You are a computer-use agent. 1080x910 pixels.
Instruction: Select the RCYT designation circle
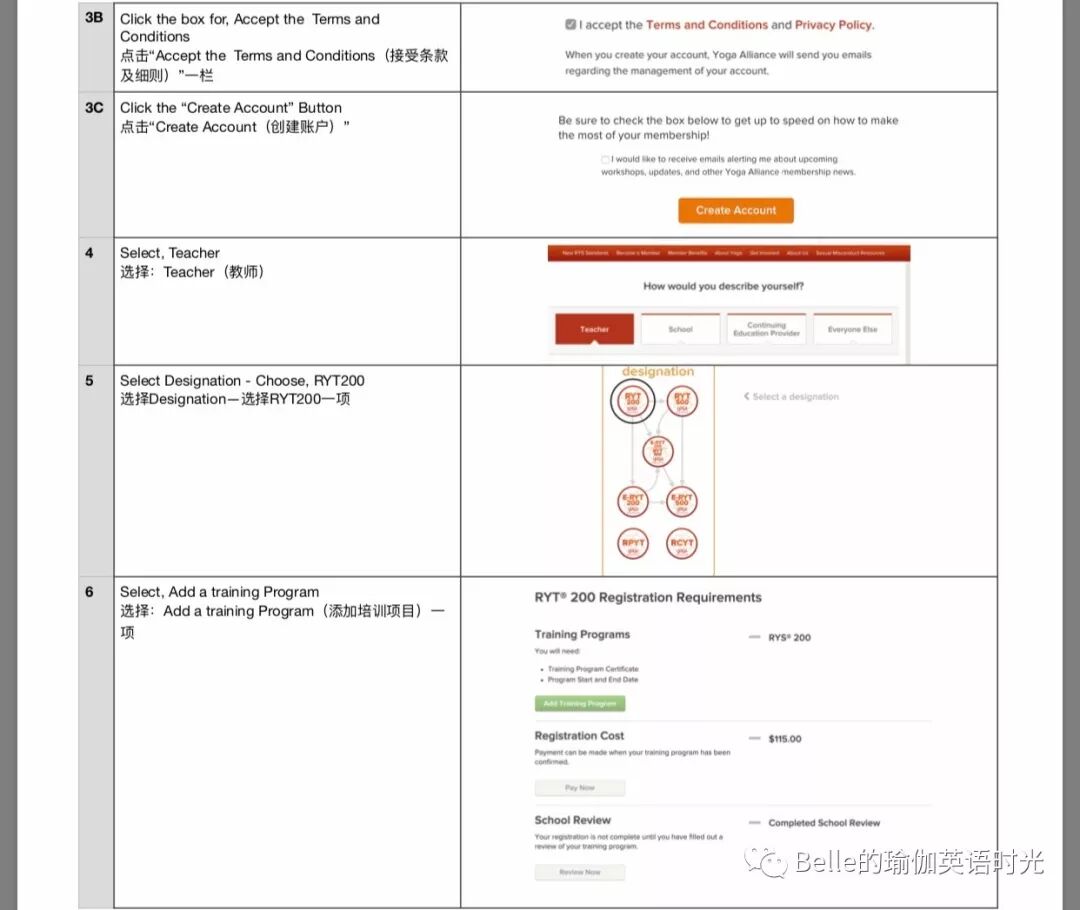tap(682, 544)
